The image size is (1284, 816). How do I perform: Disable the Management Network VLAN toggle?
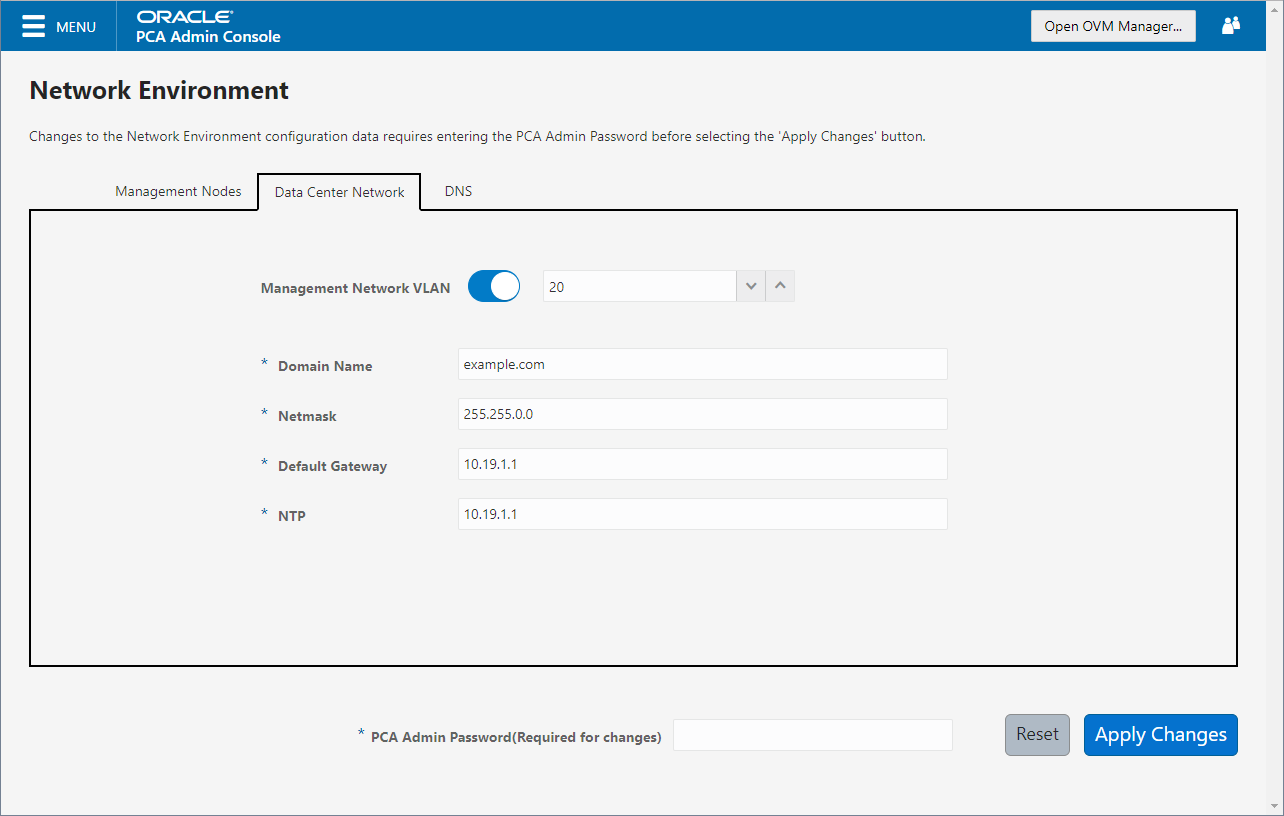click(x=493, y=286)
